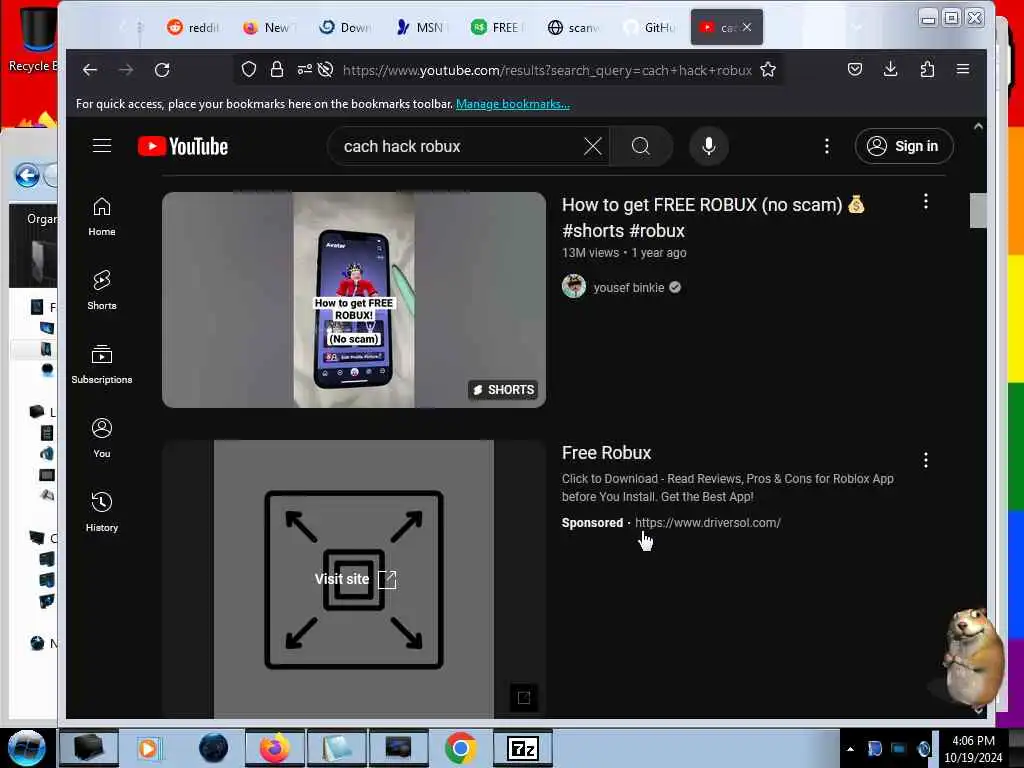Open yousef binkie channel avatar
This screenshot has height=768, width=1024.
pos(574,287)
